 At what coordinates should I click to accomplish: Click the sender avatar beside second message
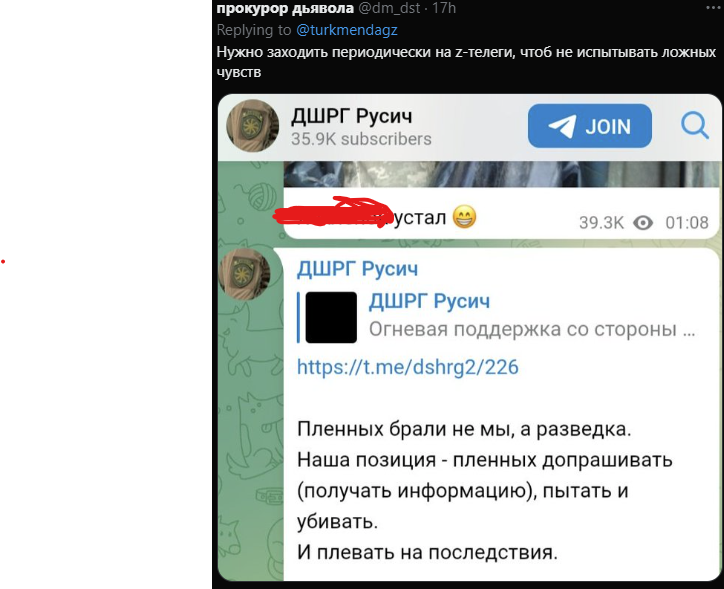(x=244, y=274)
